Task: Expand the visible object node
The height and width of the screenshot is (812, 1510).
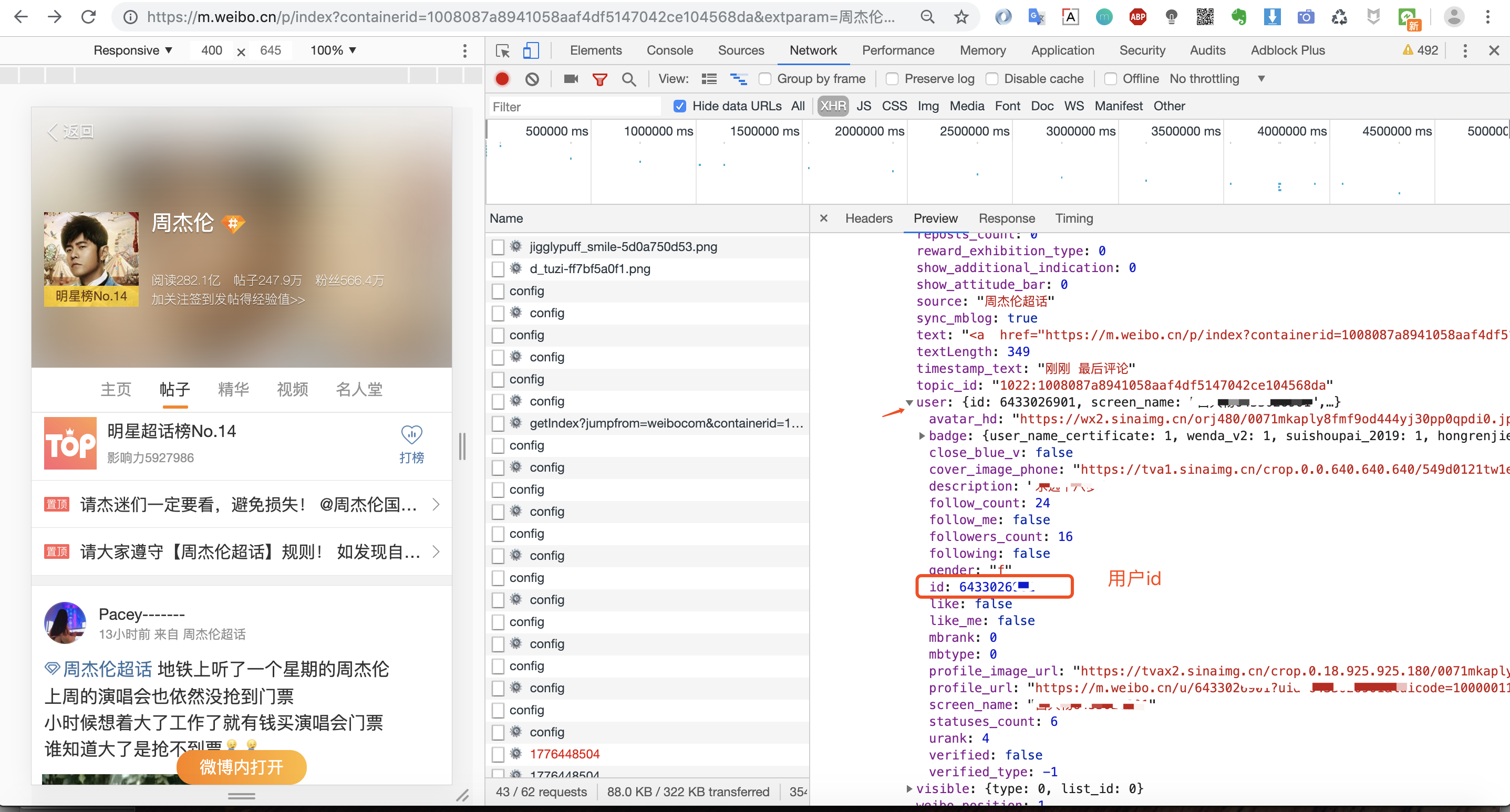Action: tap(909, 789)
